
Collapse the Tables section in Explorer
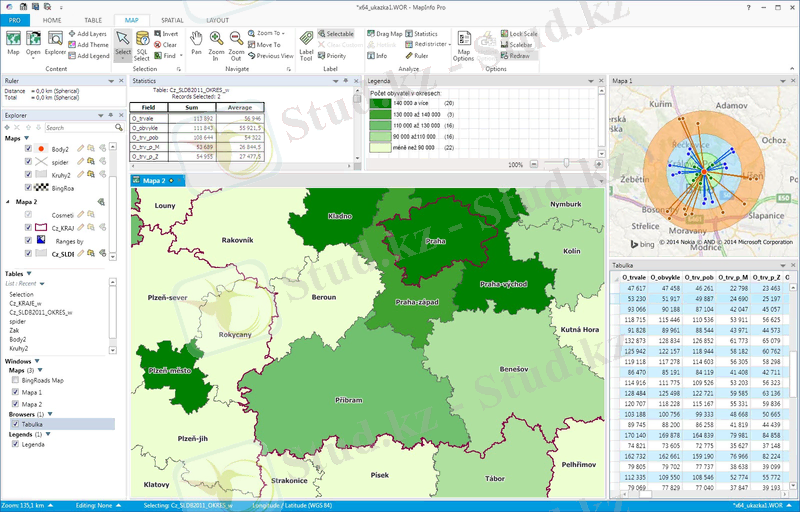click(x=29, y=272)
